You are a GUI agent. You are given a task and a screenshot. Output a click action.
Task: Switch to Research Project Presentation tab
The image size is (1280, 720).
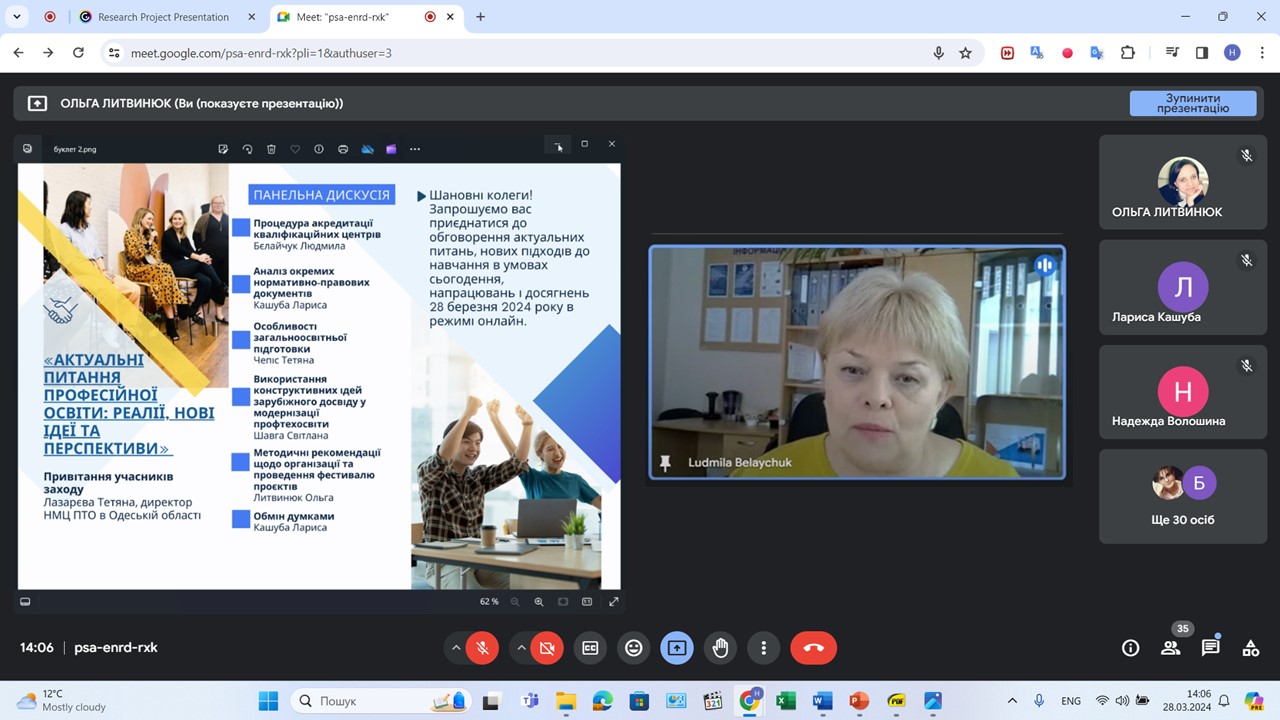163,17
